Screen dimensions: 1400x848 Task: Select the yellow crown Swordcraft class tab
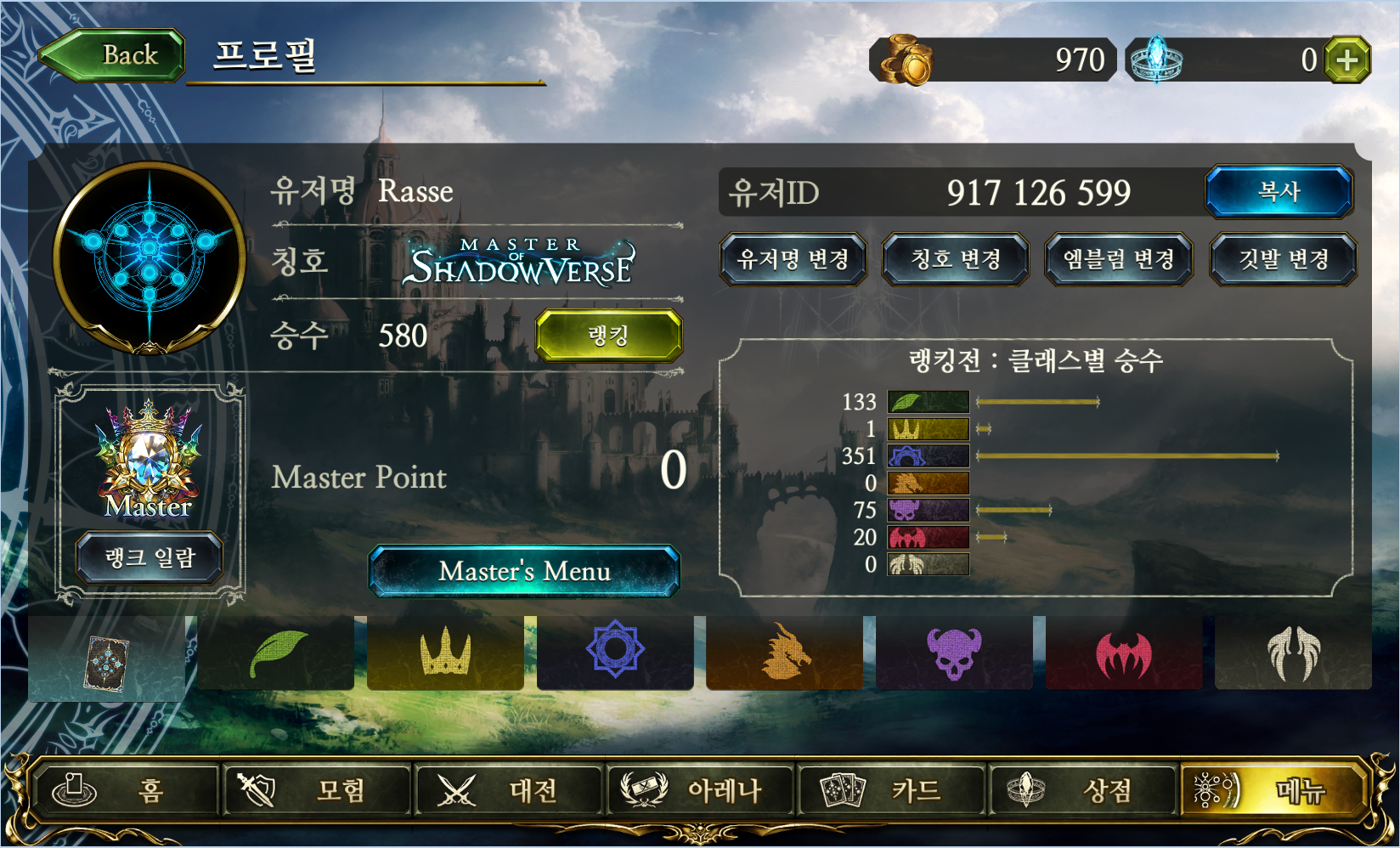(445, 653)
